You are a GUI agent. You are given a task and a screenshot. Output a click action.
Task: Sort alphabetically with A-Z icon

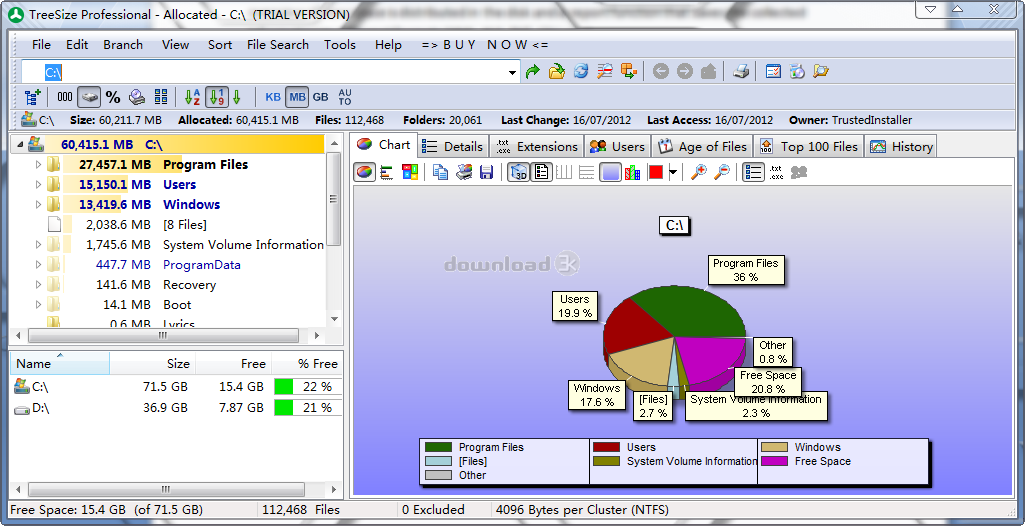(x=193, y=97)
